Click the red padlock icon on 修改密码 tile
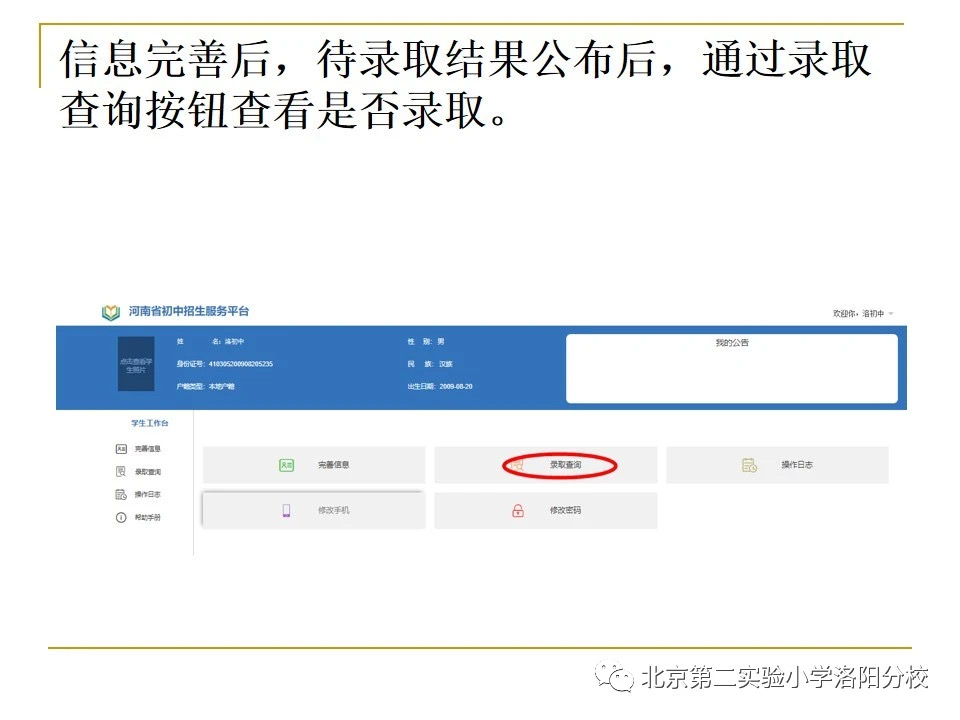The width and height of the screenshot is (960, 720). [519, 508]
